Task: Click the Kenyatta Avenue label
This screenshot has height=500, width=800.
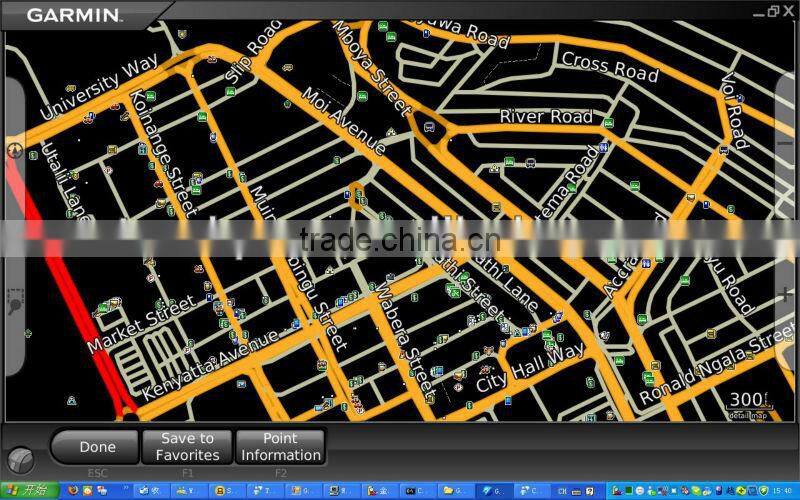Action: (x=210, y=364)
